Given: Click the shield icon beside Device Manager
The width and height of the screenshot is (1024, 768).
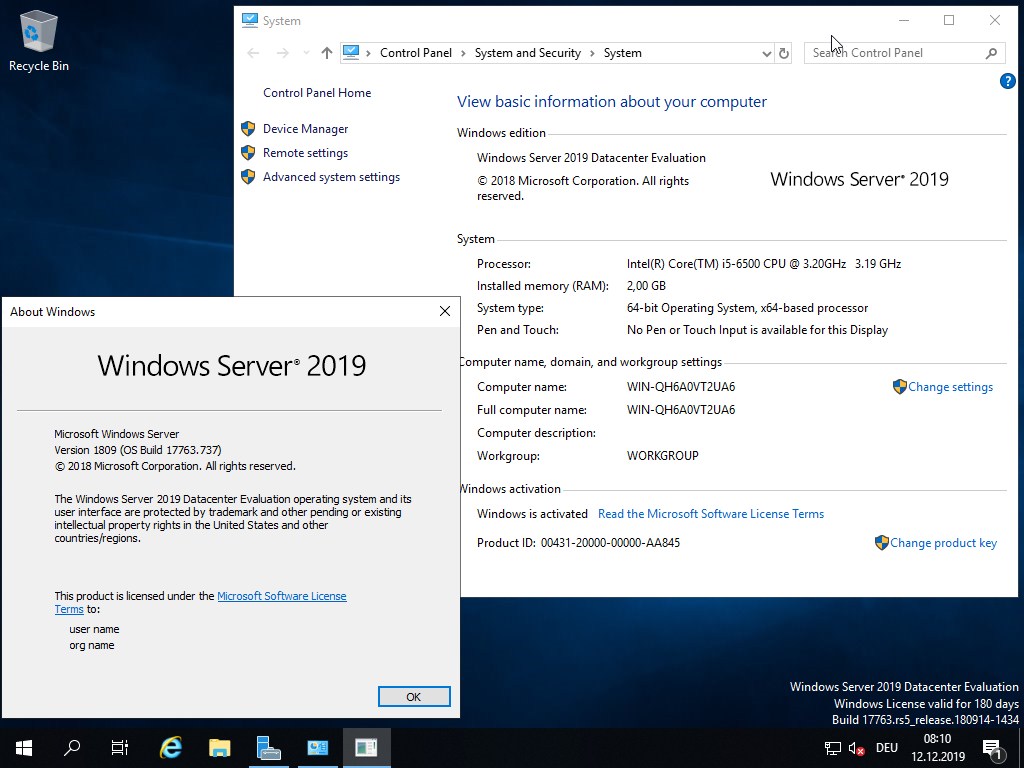Looking at the screenshot, I should tap(248, 129).
